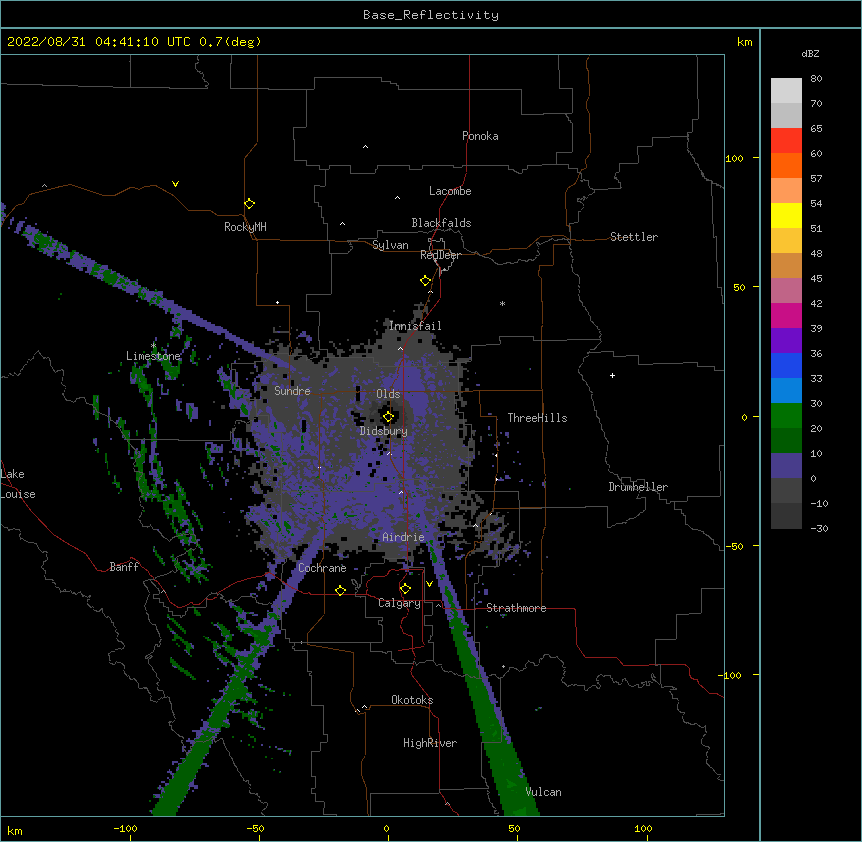Image resolution: width=862 pixels, height=842 pixels.
Task: Click the yellow diamond marker just south of RedDeer
Action: pyautogui.click(x=426, y=281)
